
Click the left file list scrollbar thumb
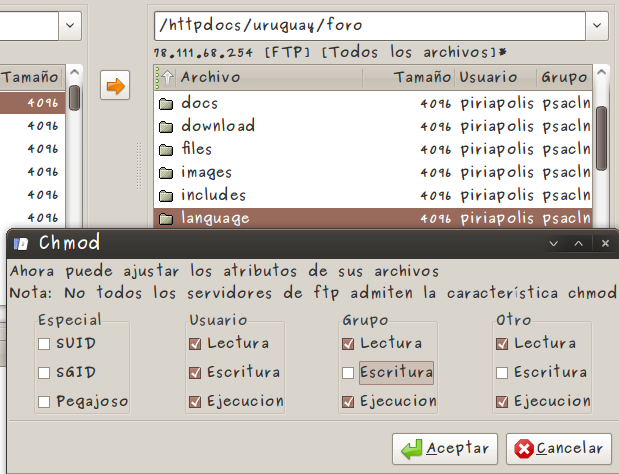pyautogui.click(x=74, y=97)
